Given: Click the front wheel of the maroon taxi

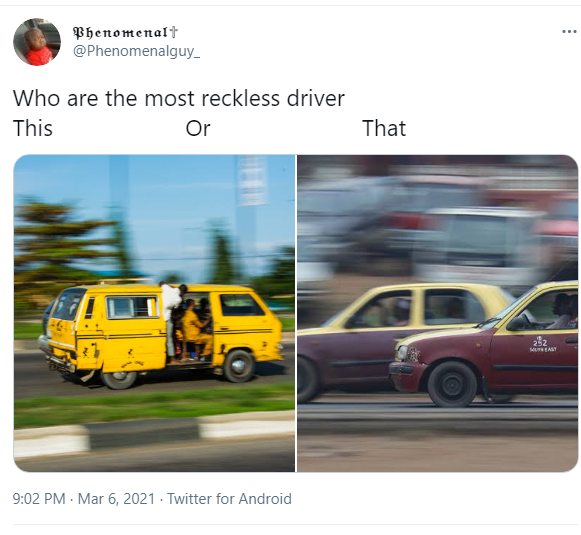Looking at the screenshot, I should point(452,385).
